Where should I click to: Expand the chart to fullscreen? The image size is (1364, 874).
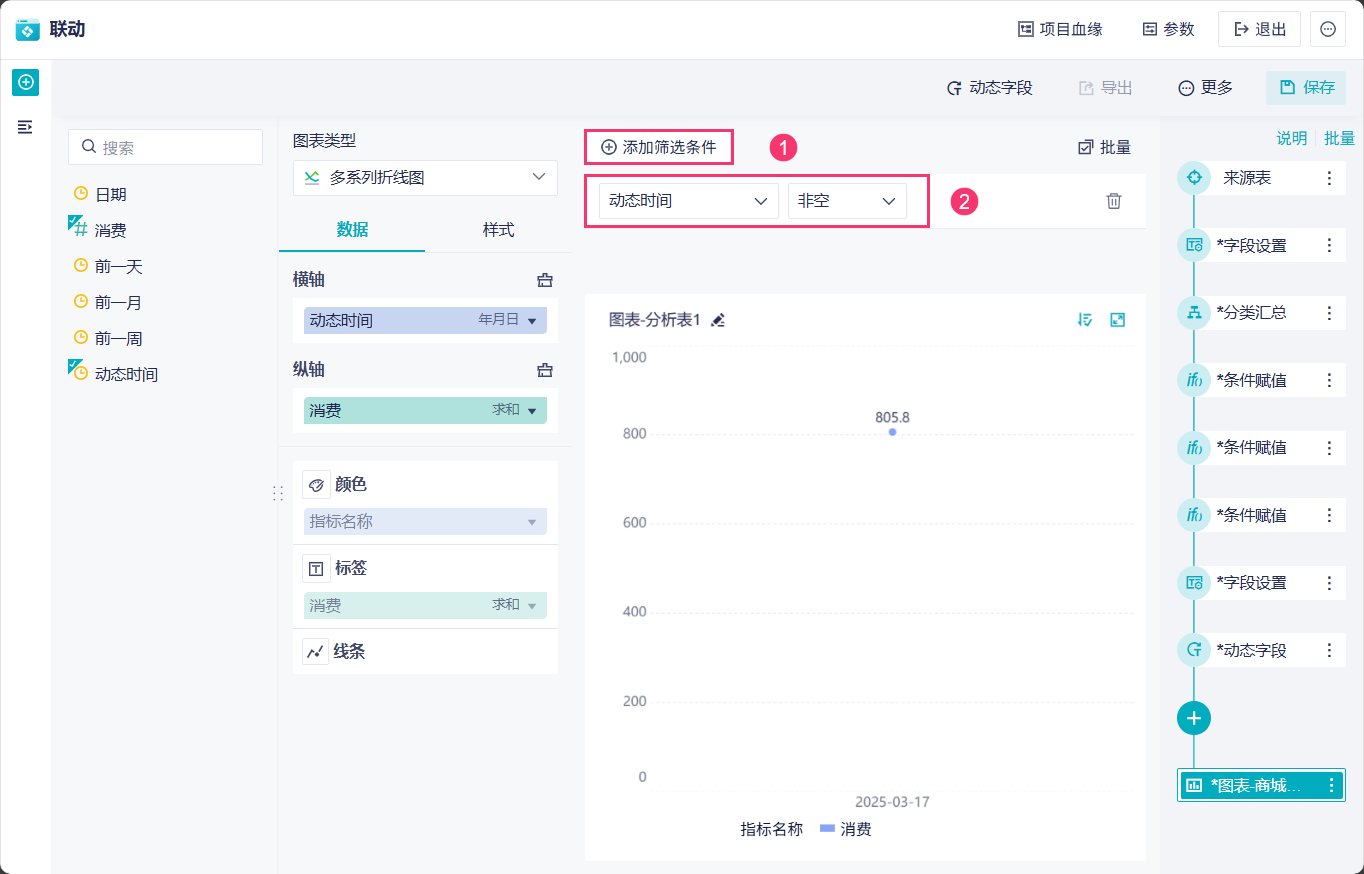click(x=1118, y=320)
